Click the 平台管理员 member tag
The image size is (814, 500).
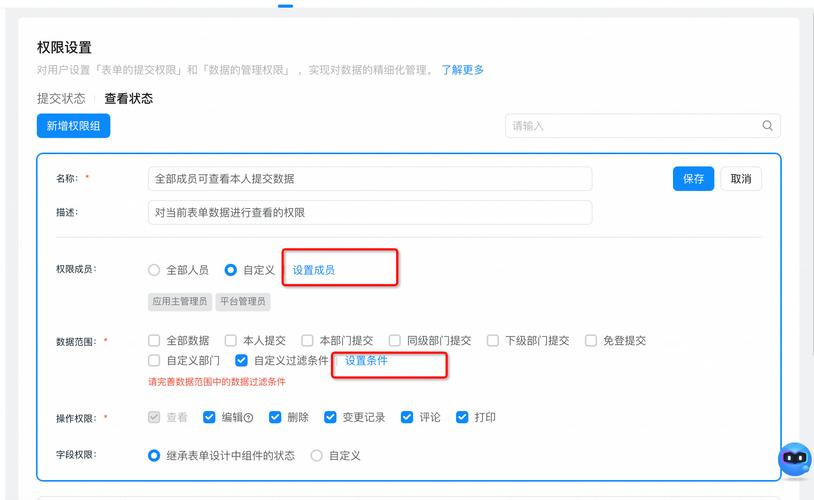click(243, 301)
